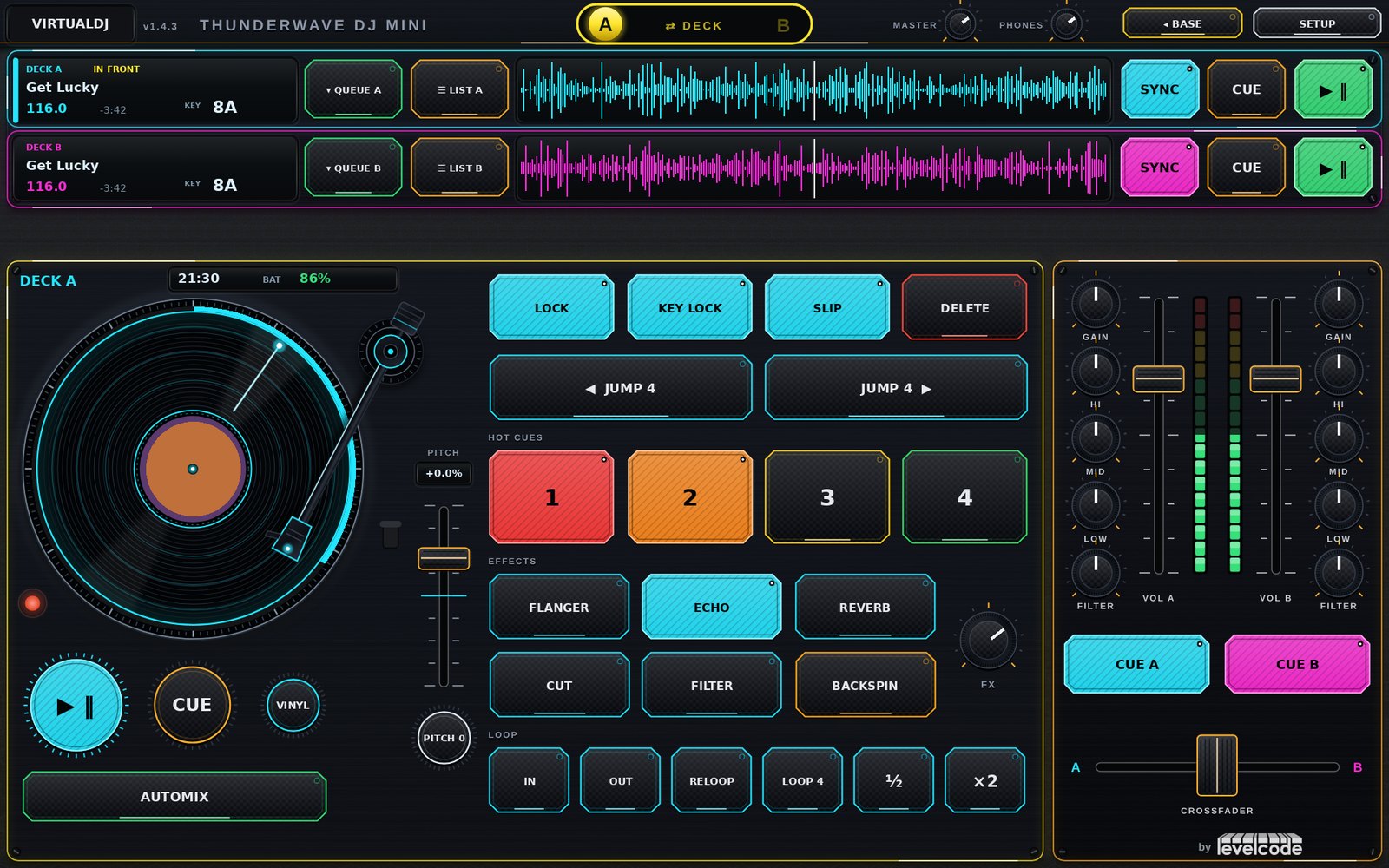Click the VOL A fader handle

[x=1158, y=379]
